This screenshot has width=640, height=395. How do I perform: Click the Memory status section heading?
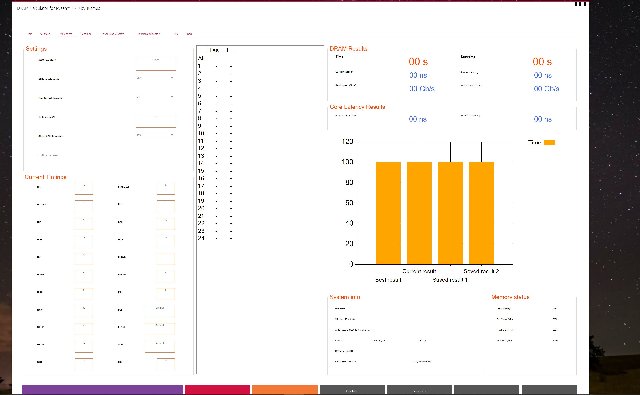click(x=510, y=297)
